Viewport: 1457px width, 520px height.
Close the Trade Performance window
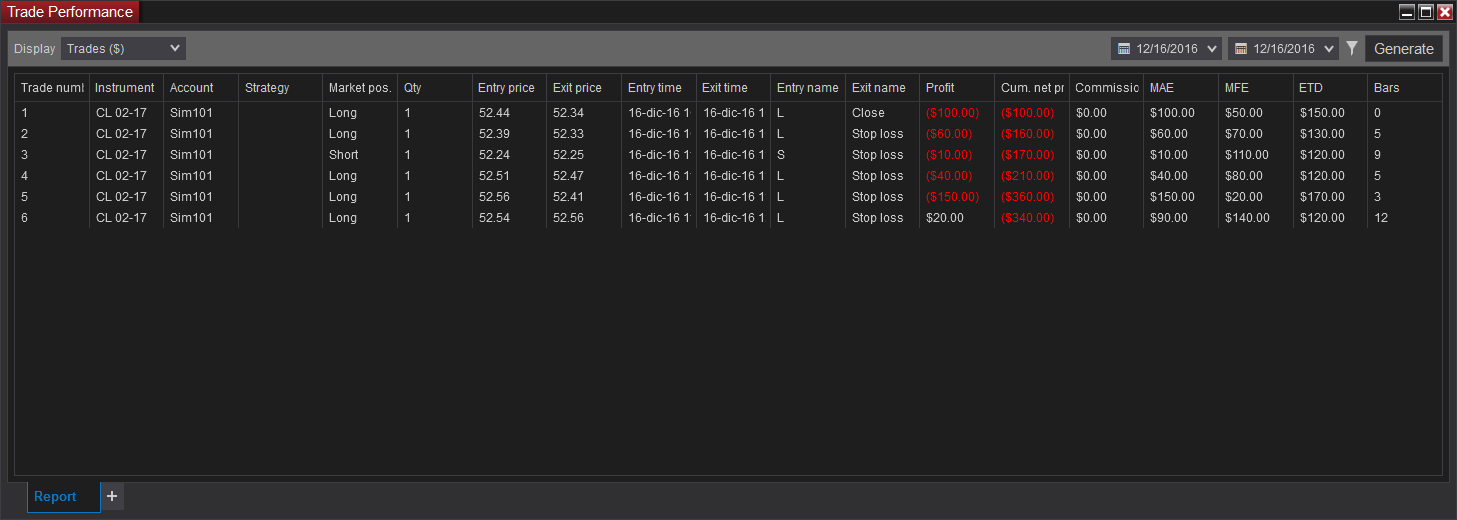[x=1444, y=12]
